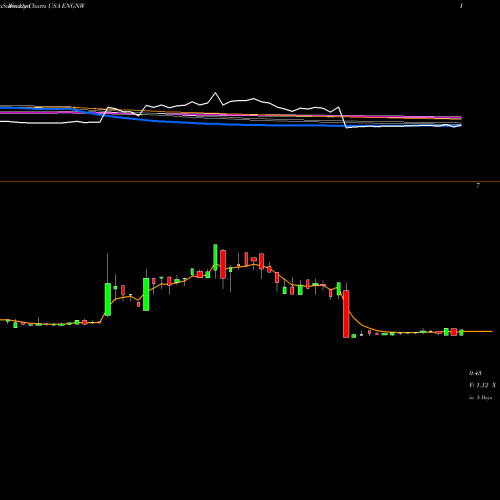This screenshot has height=500, width=500.
Task: Select the big green breakout candle after the flat base
Action: [108, 299]
